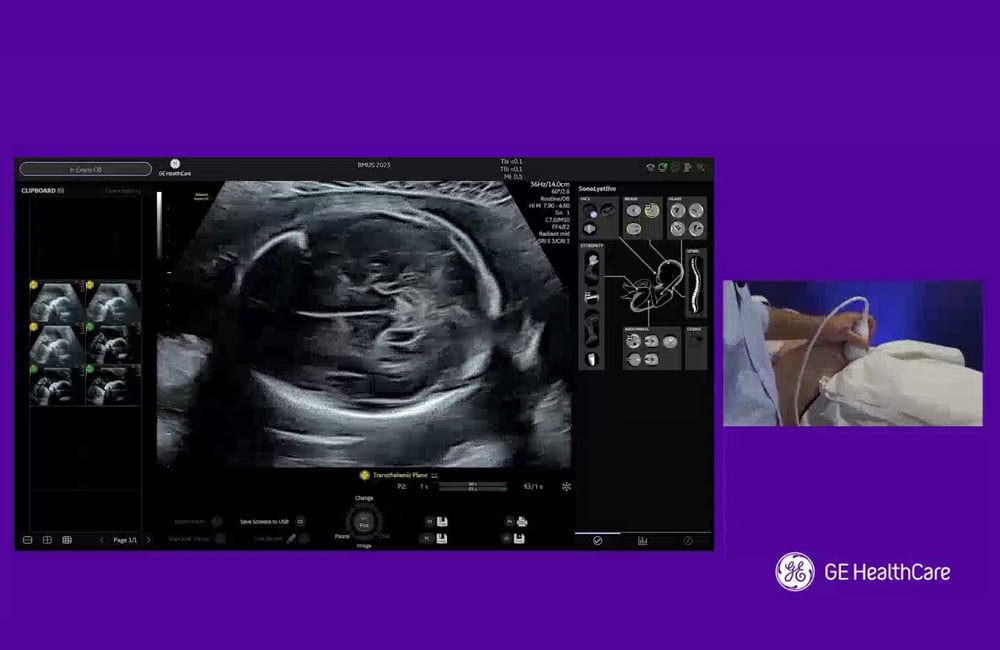Screen dimensions: 1000x650
Task: Select the Cervix plane thumbnail
Action: (696, 341)
